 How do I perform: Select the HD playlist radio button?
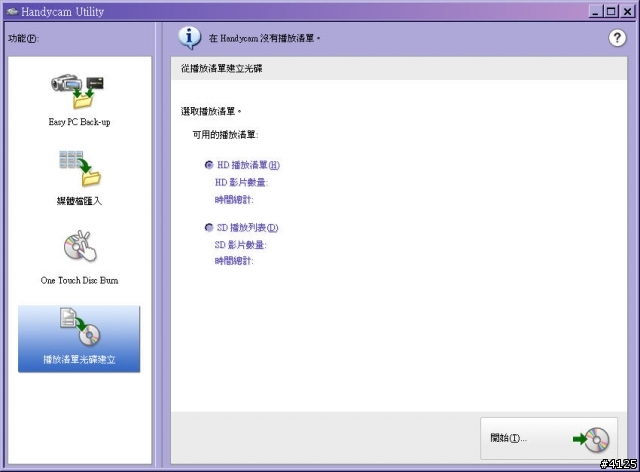209,165
